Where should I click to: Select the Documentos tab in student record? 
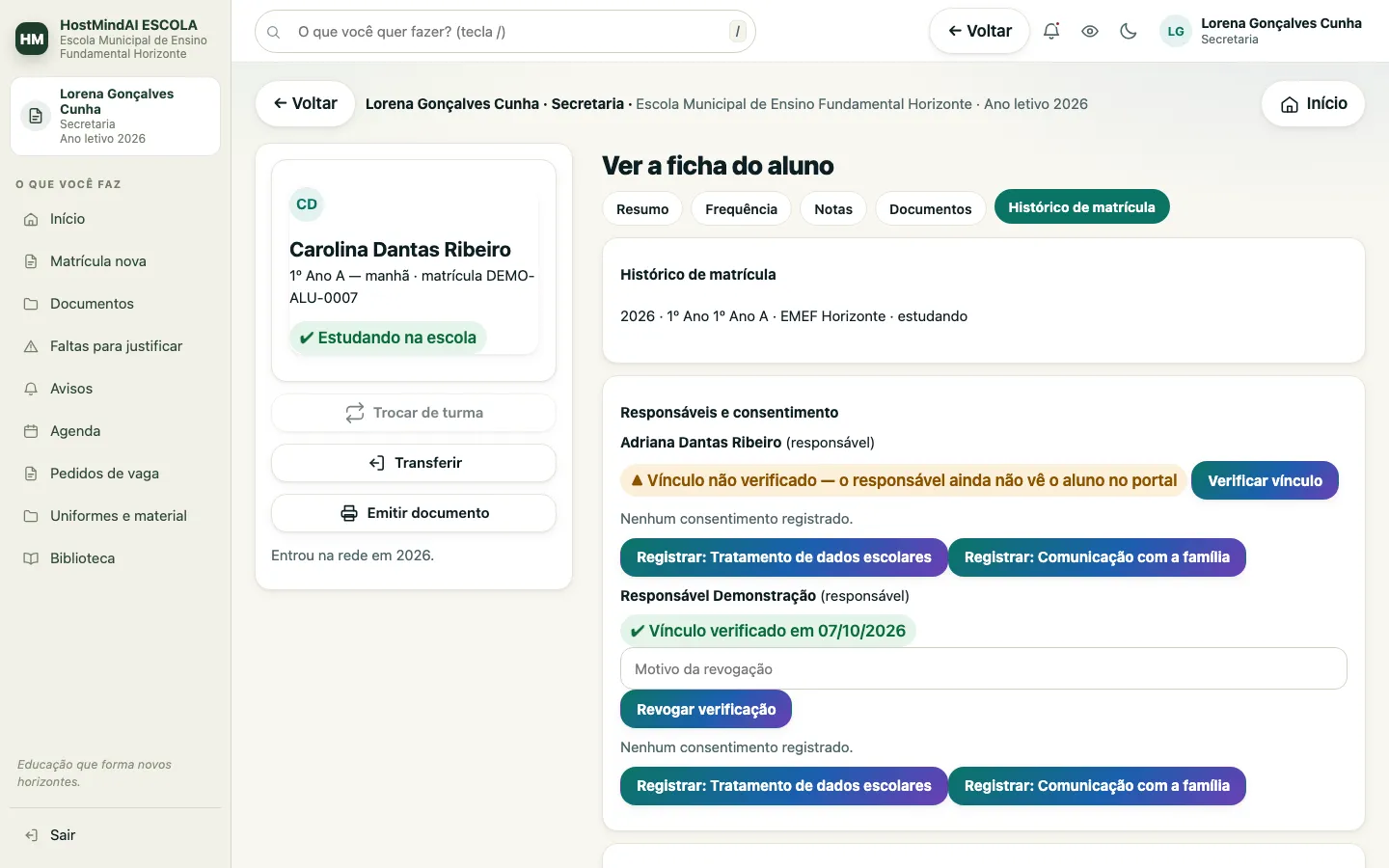click(931, 209)
